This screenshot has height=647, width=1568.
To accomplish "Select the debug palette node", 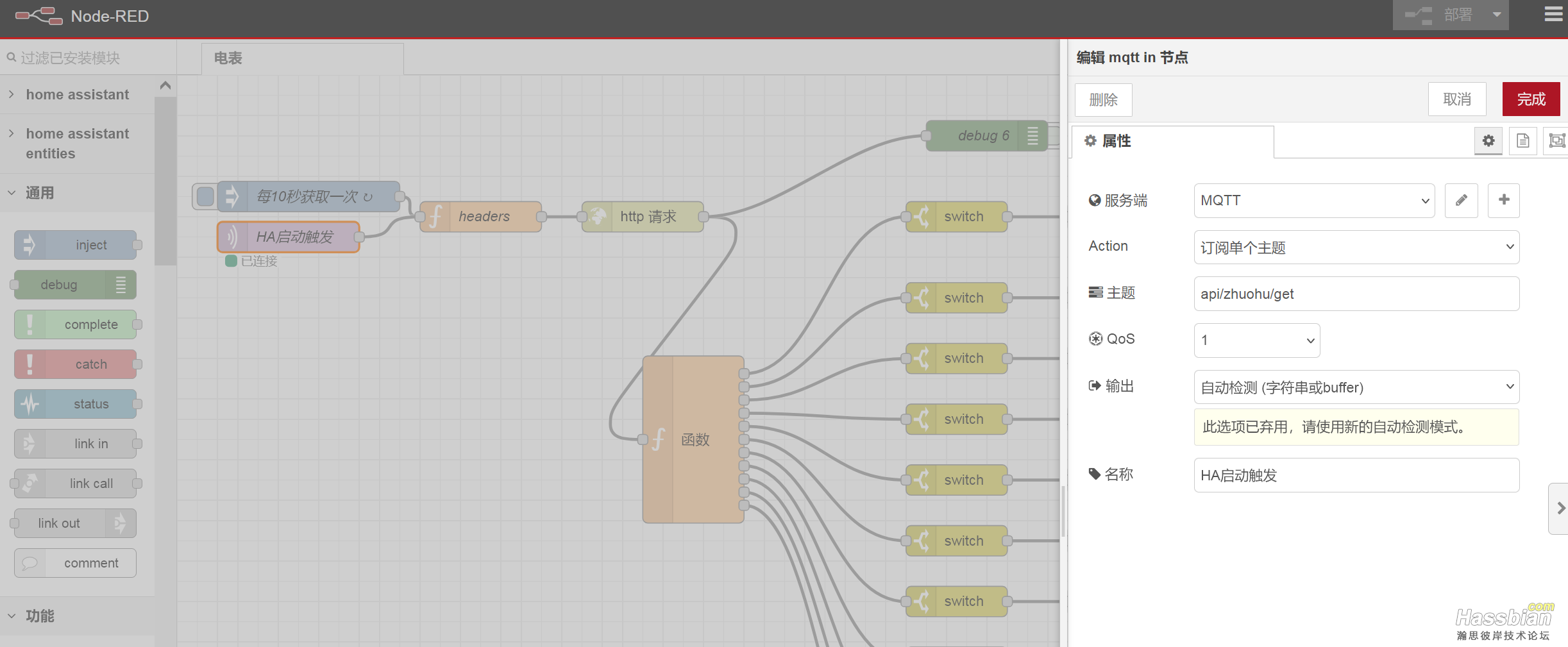I will [x=76, y=285].
